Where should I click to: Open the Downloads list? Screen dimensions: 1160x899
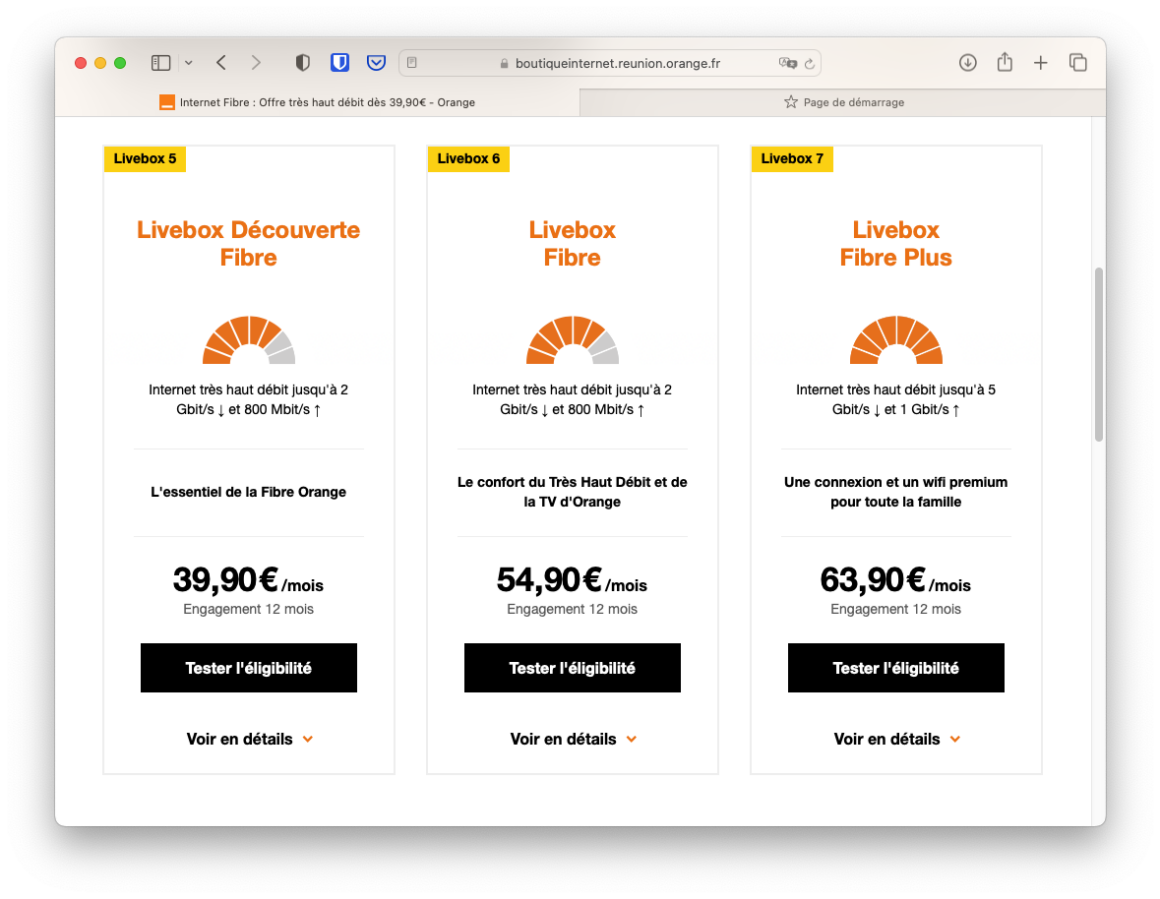(967, 62)
